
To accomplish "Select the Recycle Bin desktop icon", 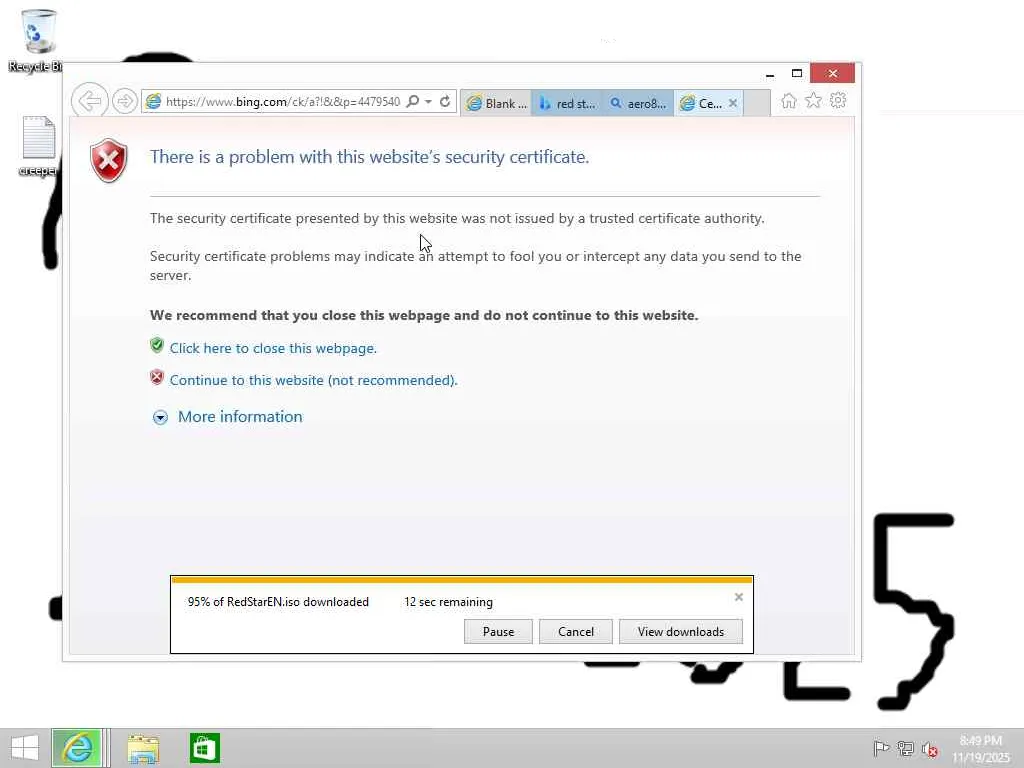I will pos(37,40).
